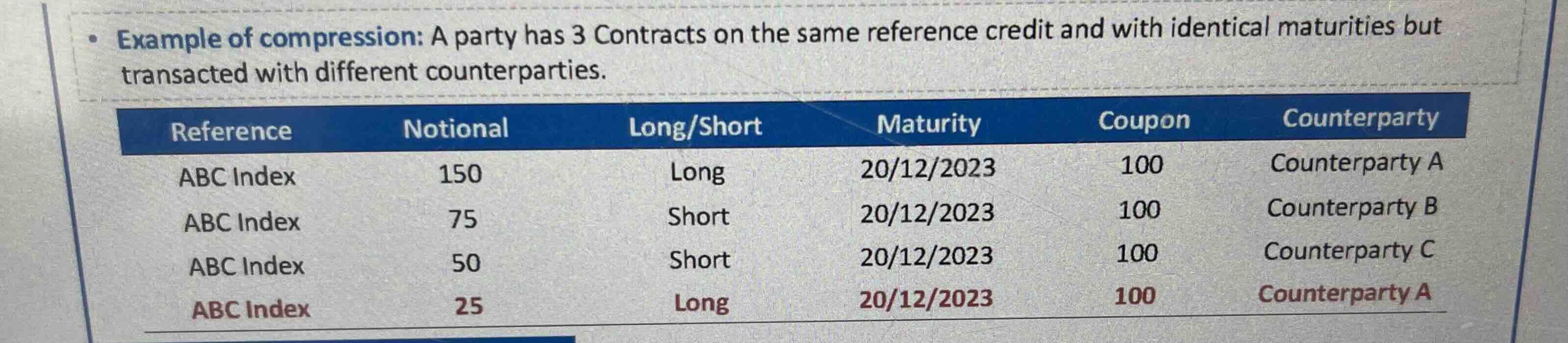Image resolution: width=1568 pixels, height=343 pixels.
Task: Select the notional value 150
Action: tap(460, 174)
